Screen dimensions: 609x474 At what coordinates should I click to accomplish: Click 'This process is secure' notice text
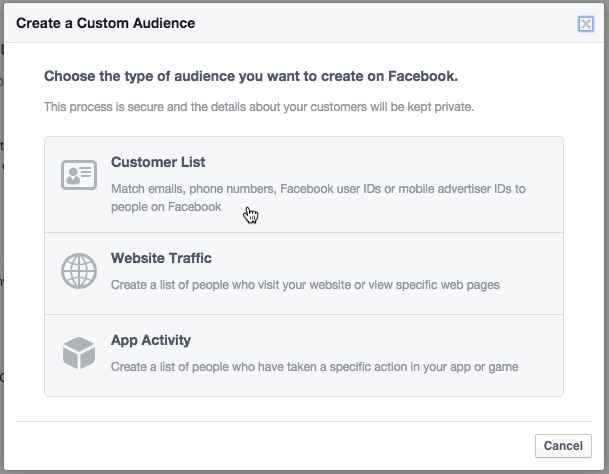(259, 106)
